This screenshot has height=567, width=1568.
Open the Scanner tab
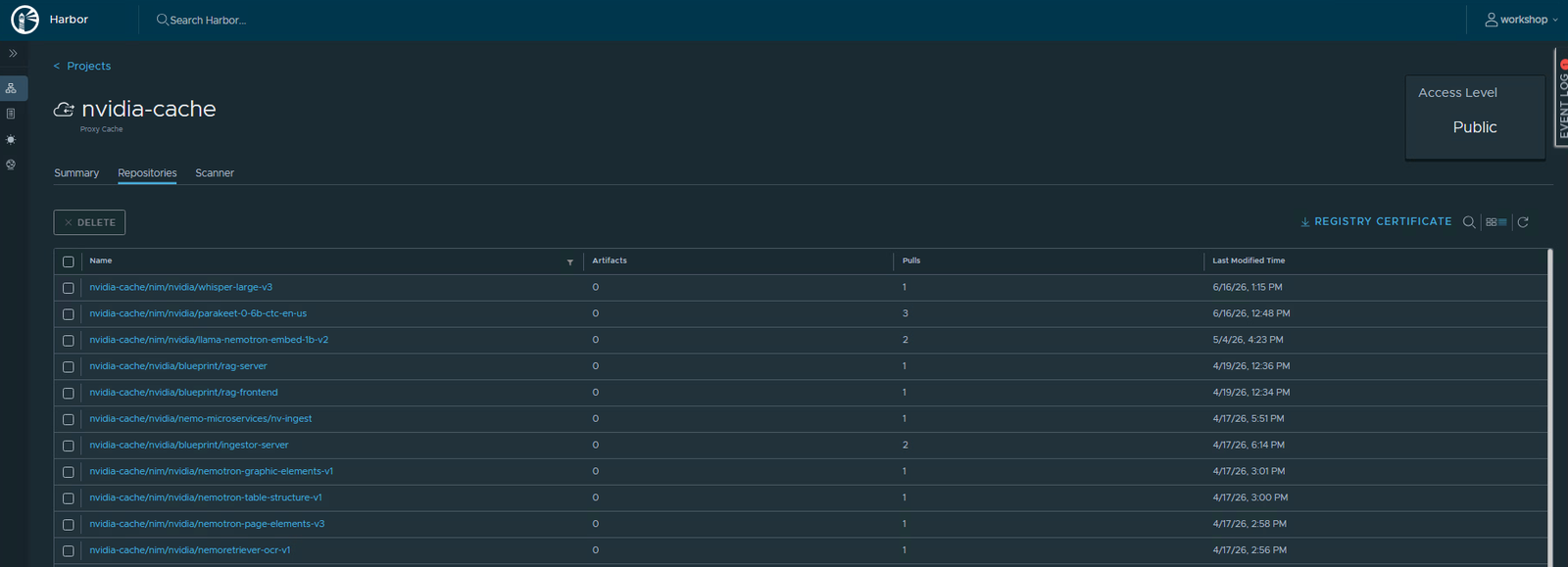click(215, 173)
